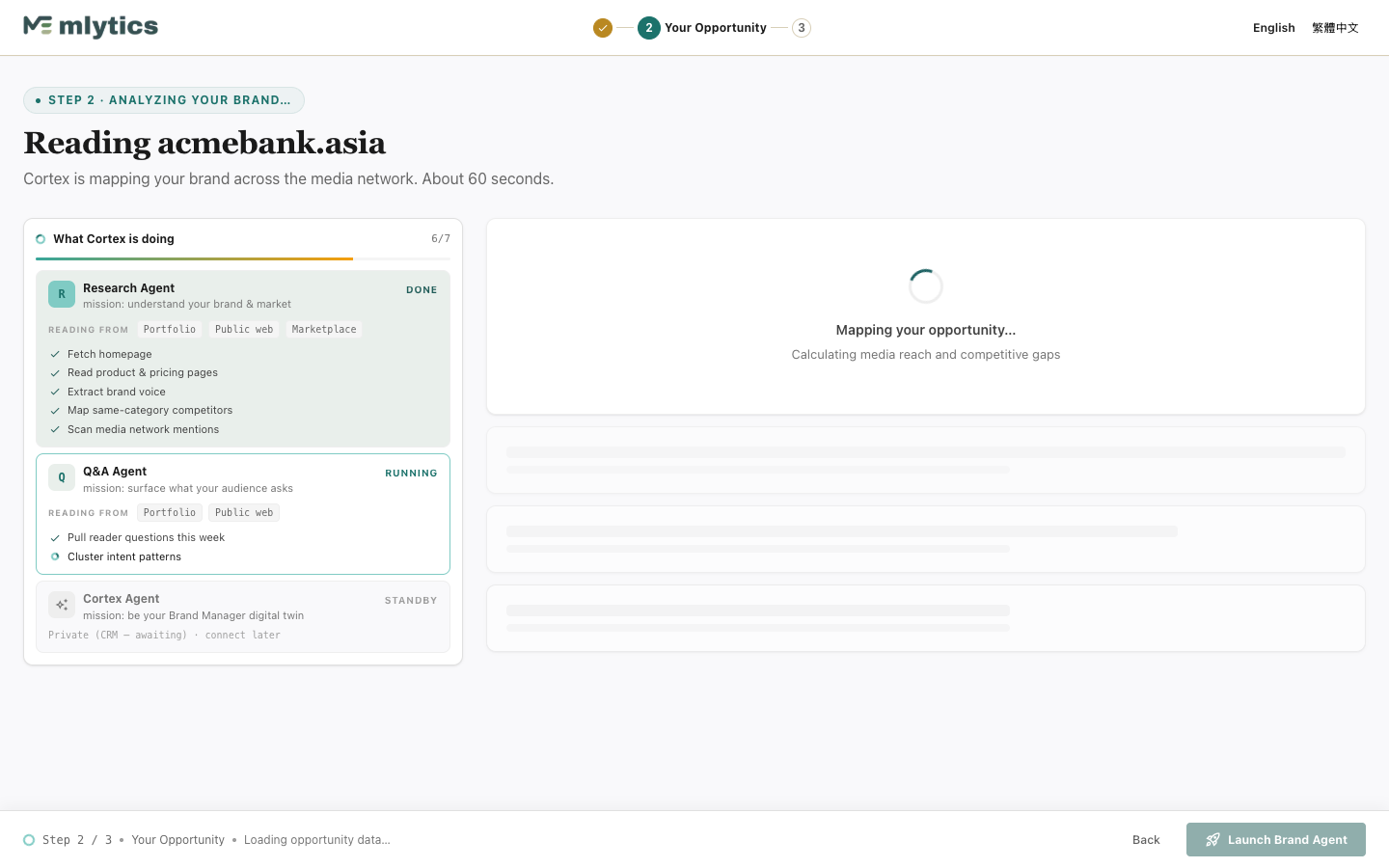Click Research Agent's Public web tag
The height and width of the screenshot is (868, 1389).
click(244, 329)
